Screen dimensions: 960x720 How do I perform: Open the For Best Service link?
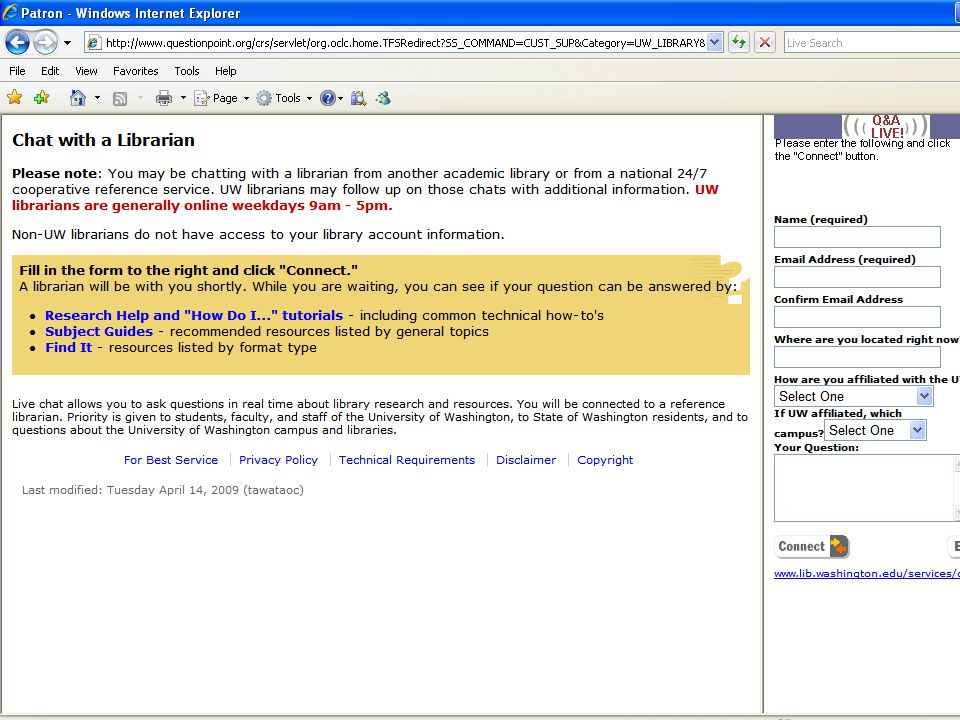171,460
